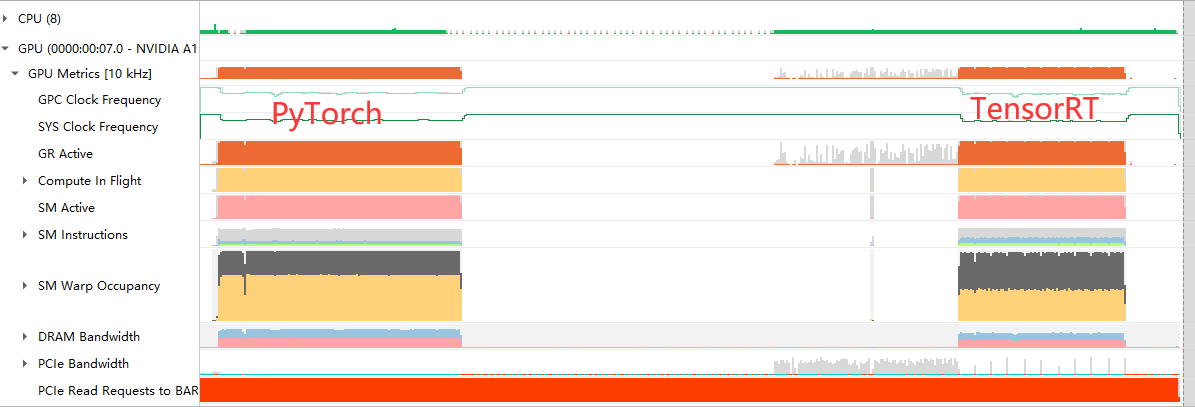Viewport: 1195px width, 407px height.
Task: Expand the PCIe Bandwidth row
Action: (x=25, y=364)
